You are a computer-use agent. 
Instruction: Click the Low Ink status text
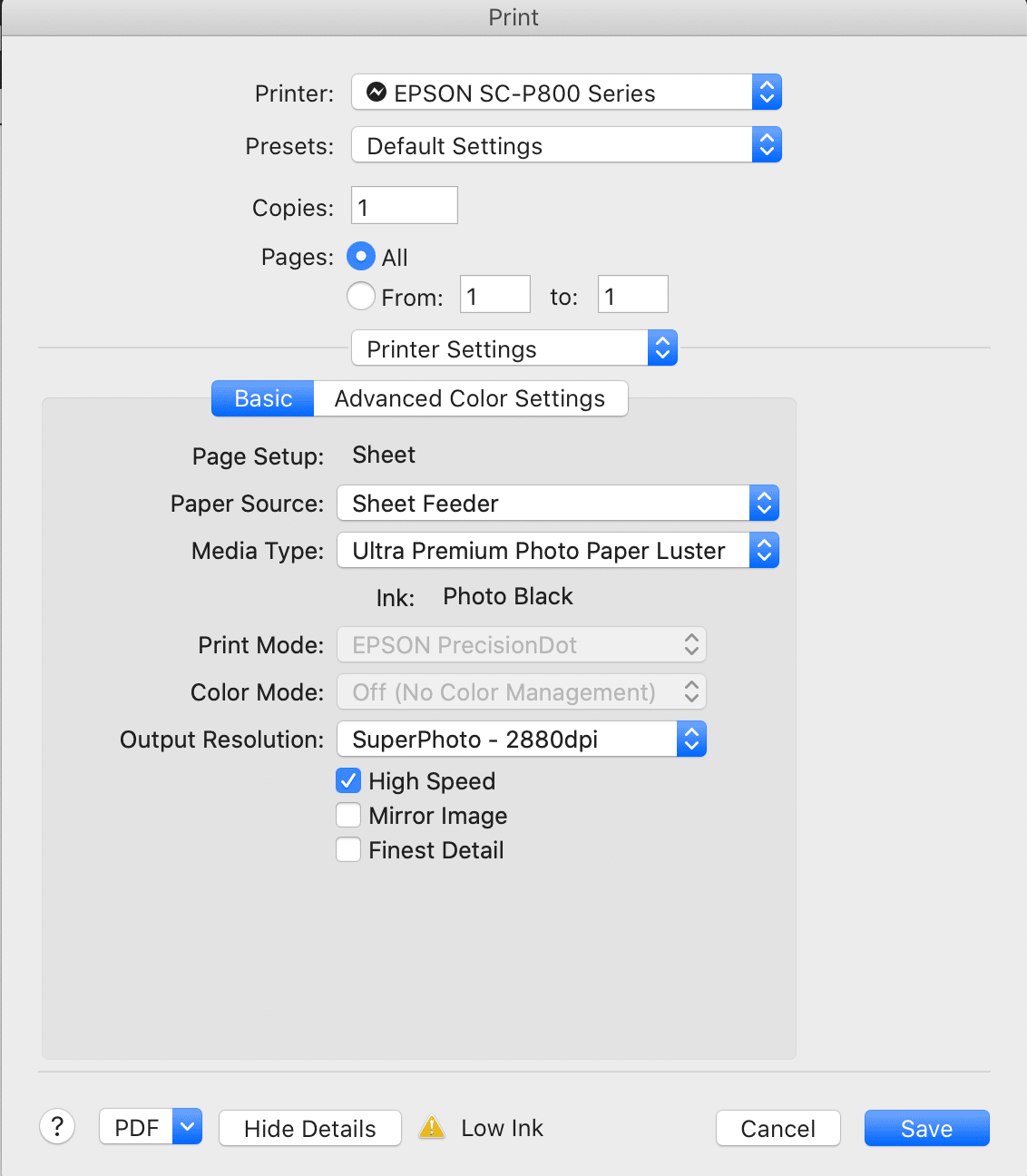502,1128
